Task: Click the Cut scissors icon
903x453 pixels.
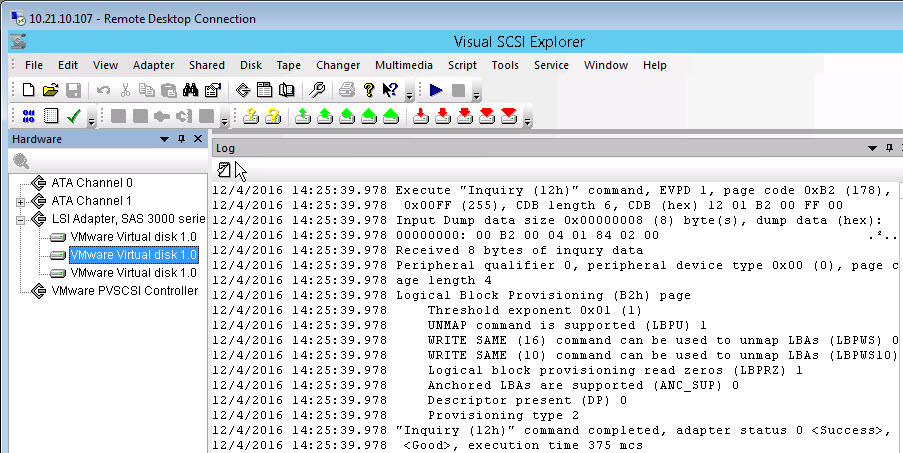Action: (125, 90)
